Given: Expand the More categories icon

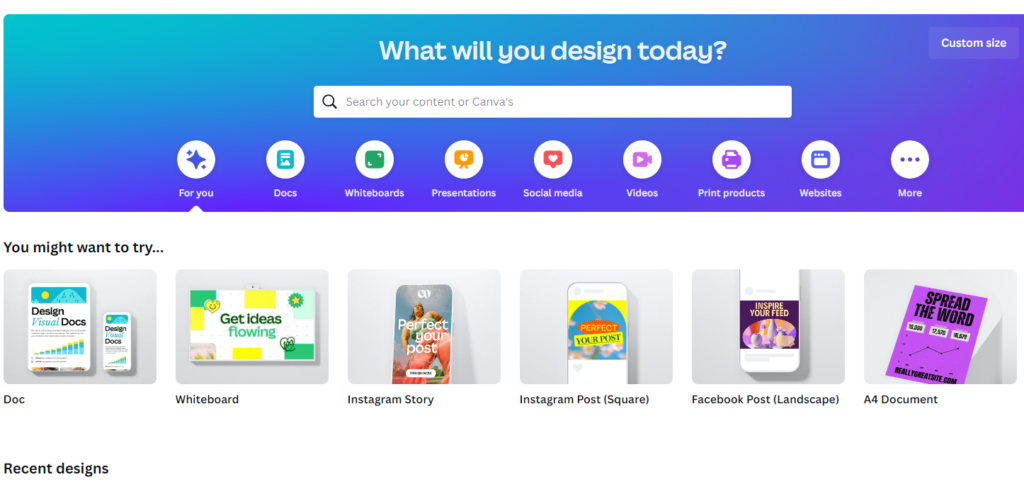Looking at the screenshot, I should point(910,159).
